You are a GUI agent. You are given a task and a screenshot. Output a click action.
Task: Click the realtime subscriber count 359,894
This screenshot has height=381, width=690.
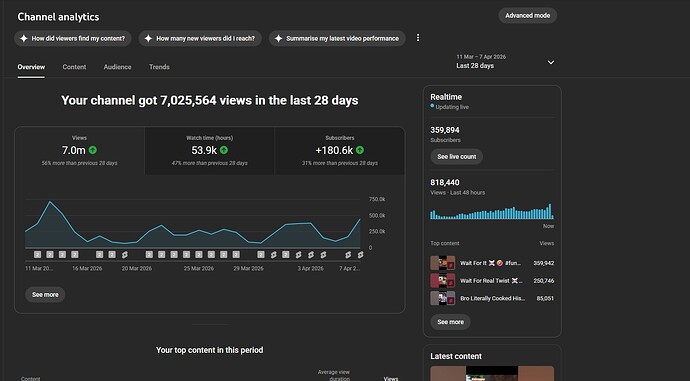445,130
